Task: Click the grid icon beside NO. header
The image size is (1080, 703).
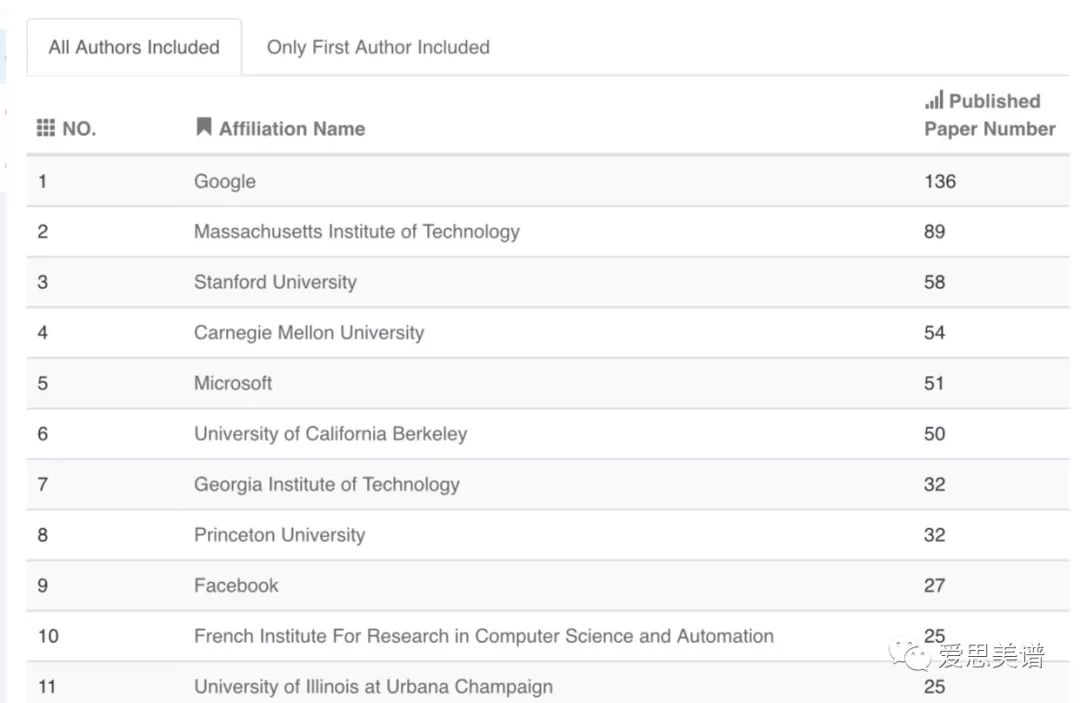Action: (x=46, y=128)
